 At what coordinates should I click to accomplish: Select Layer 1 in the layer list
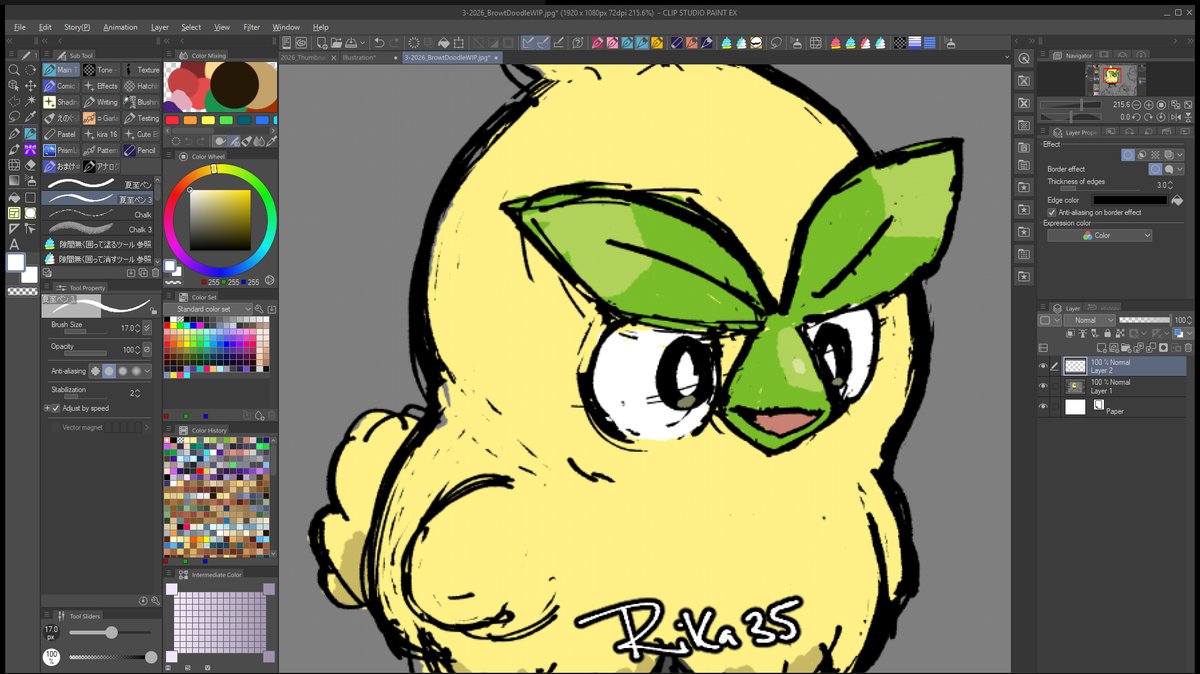(x=1124, y=387)
